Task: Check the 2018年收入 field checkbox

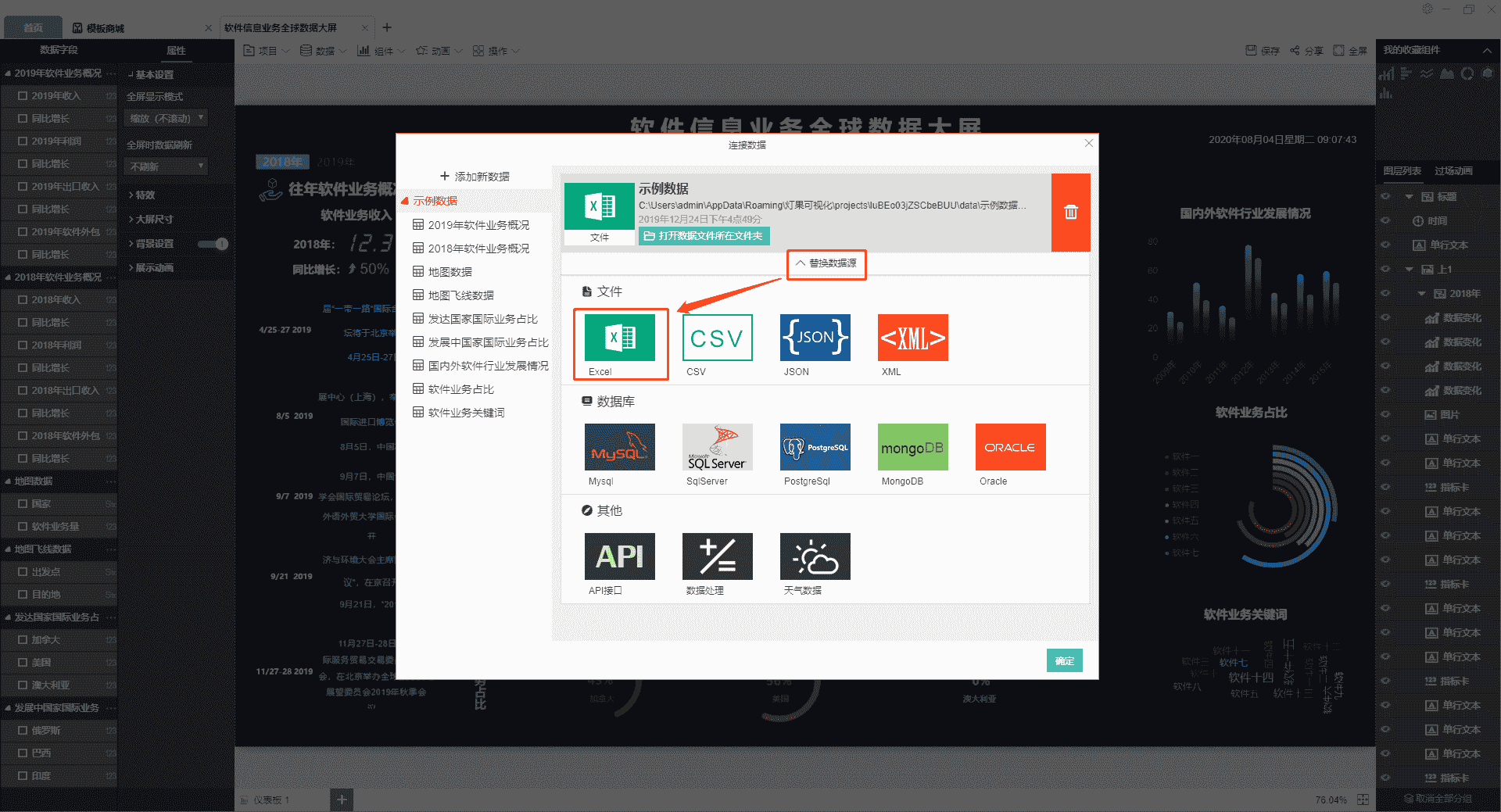Action: tap(23, 300)
